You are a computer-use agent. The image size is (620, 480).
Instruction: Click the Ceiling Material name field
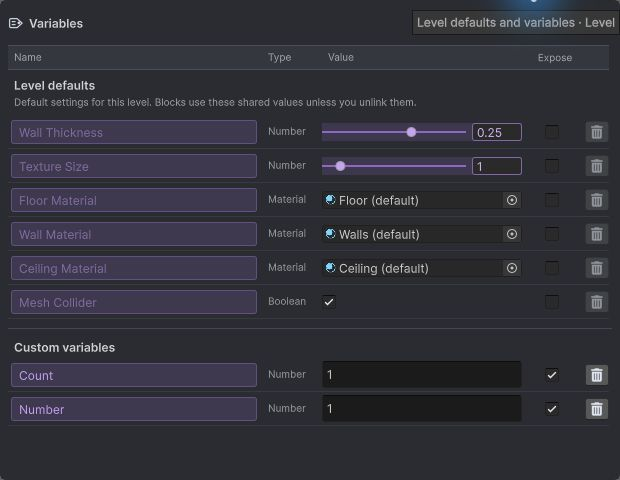click(134, 268)
